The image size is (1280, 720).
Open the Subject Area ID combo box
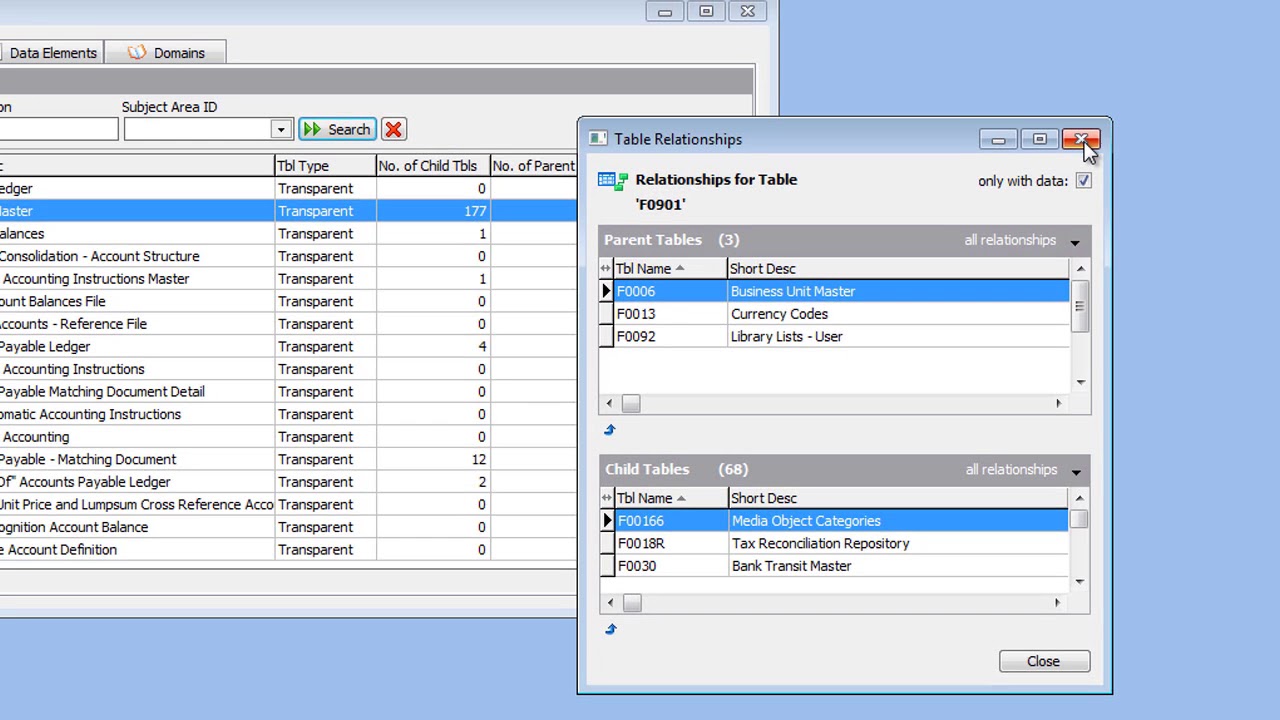(x=281, y=129)
